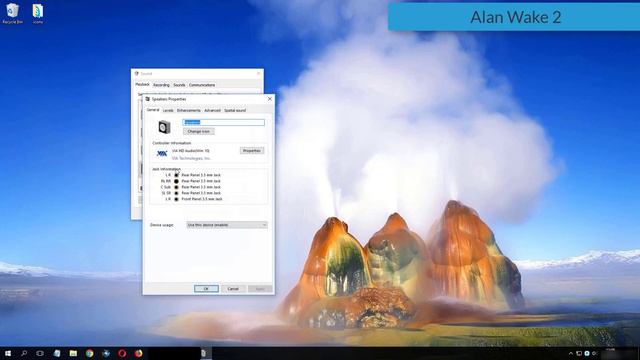Open the Windows Start menu
The height and width of the screenshot is (360, 640).
tap(8, 353)
